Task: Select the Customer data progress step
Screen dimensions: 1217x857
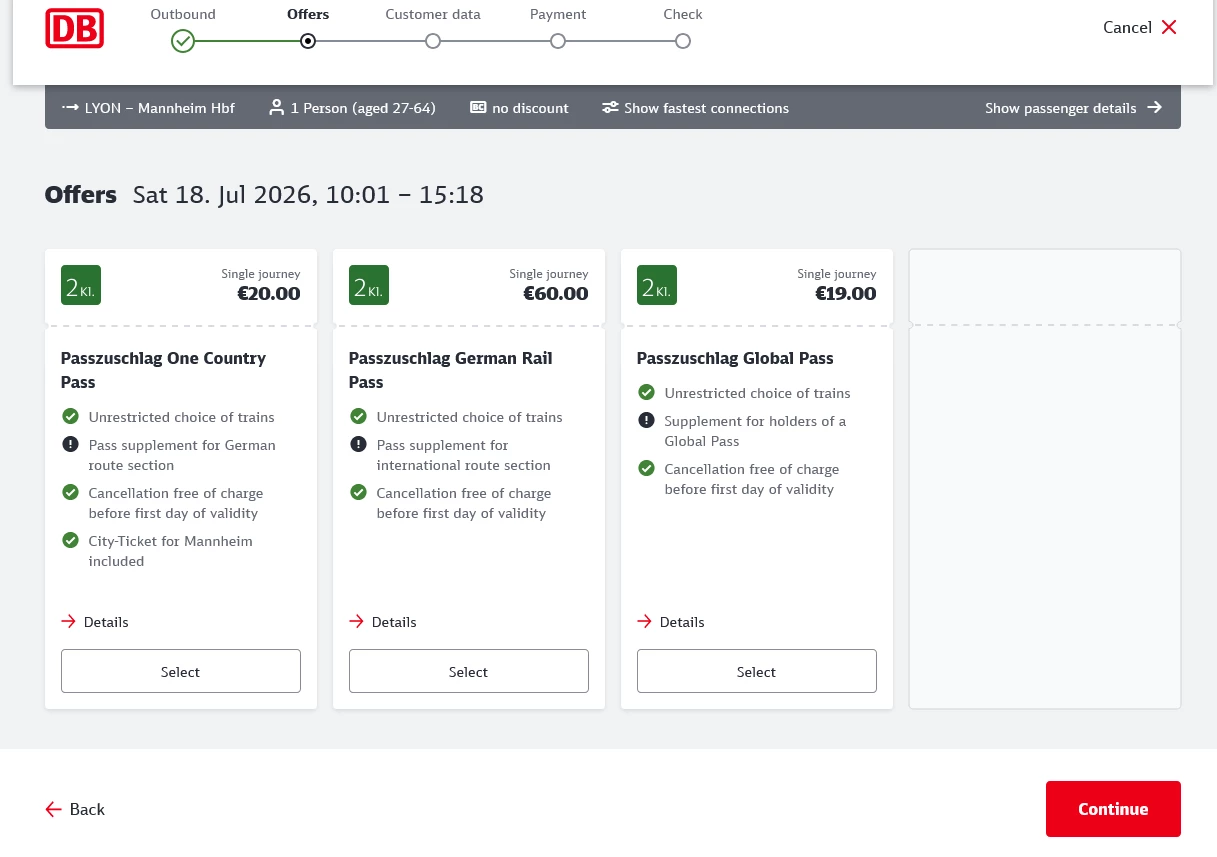Action: (433, 41)
